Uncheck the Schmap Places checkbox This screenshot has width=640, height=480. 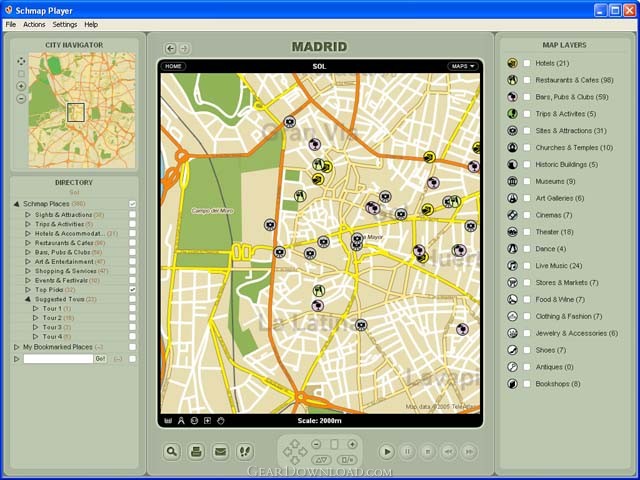(132, 204)
